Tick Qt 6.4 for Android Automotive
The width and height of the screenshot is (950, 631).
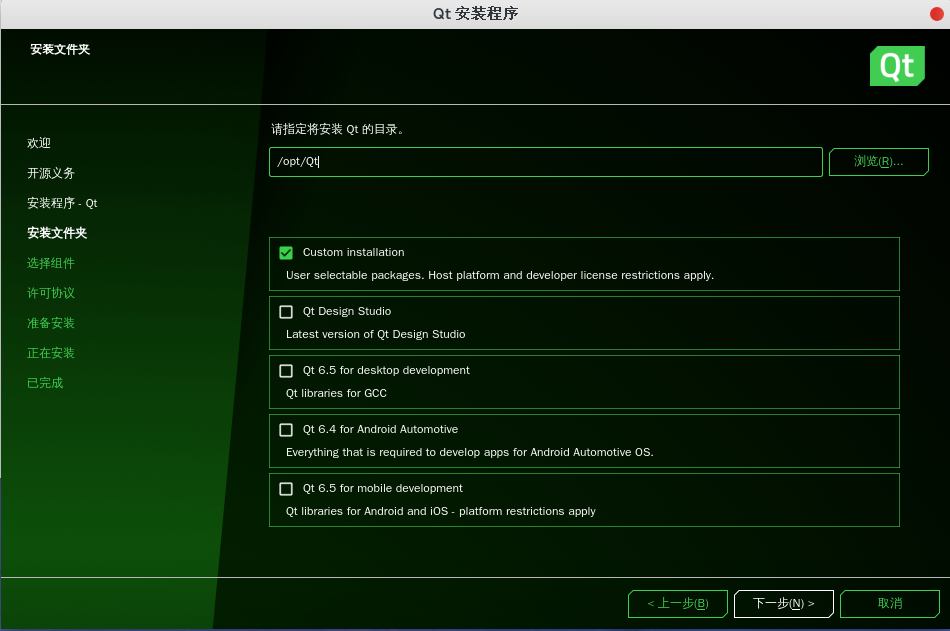[x=286, y=430]
